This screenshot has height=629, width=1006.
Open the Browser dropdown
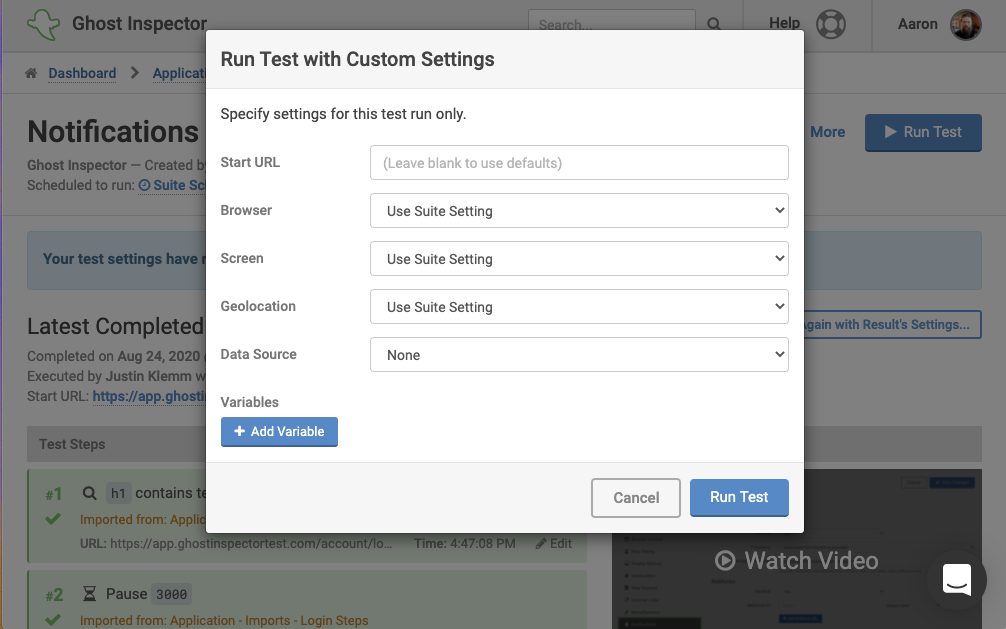(579, 211)
